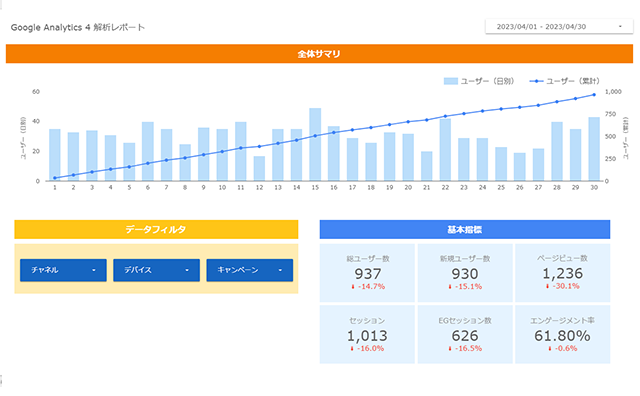Click the -0.6% change indicator
Screen dimensions: 640x396
tap(562, 349)
